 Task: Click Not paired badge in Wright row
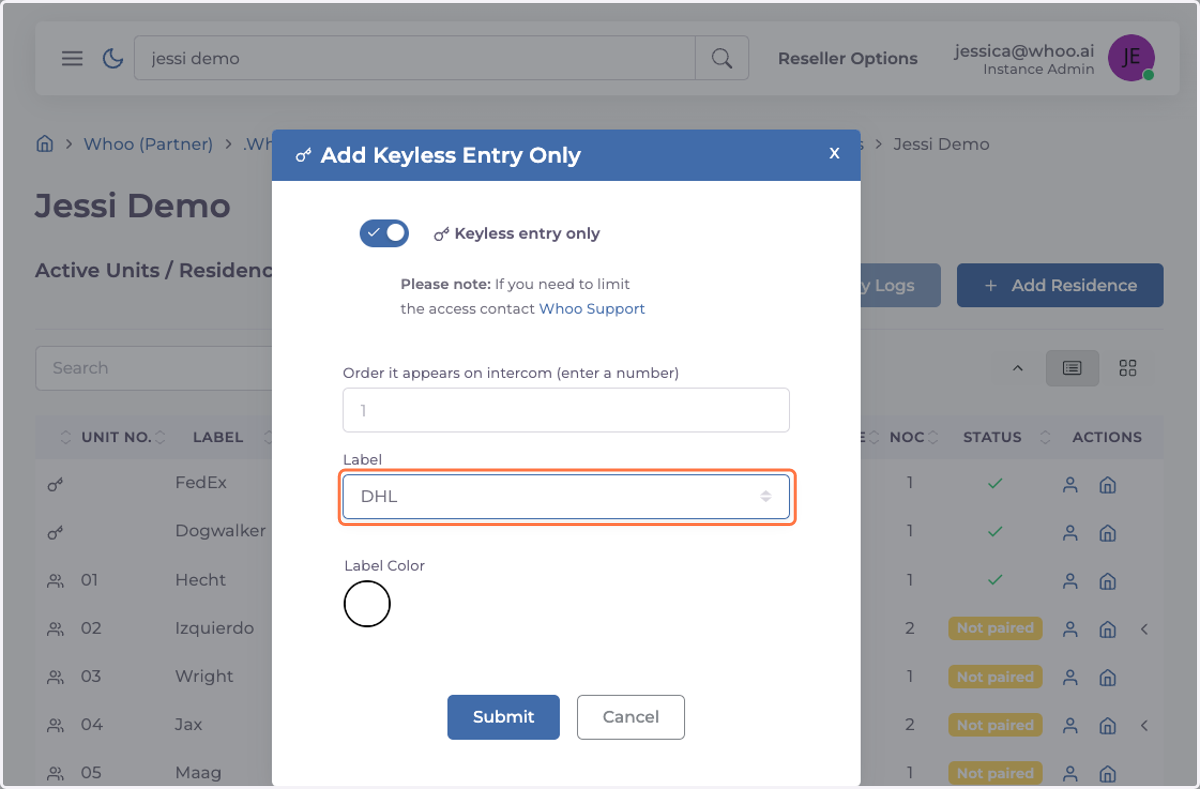click(995, 677)
